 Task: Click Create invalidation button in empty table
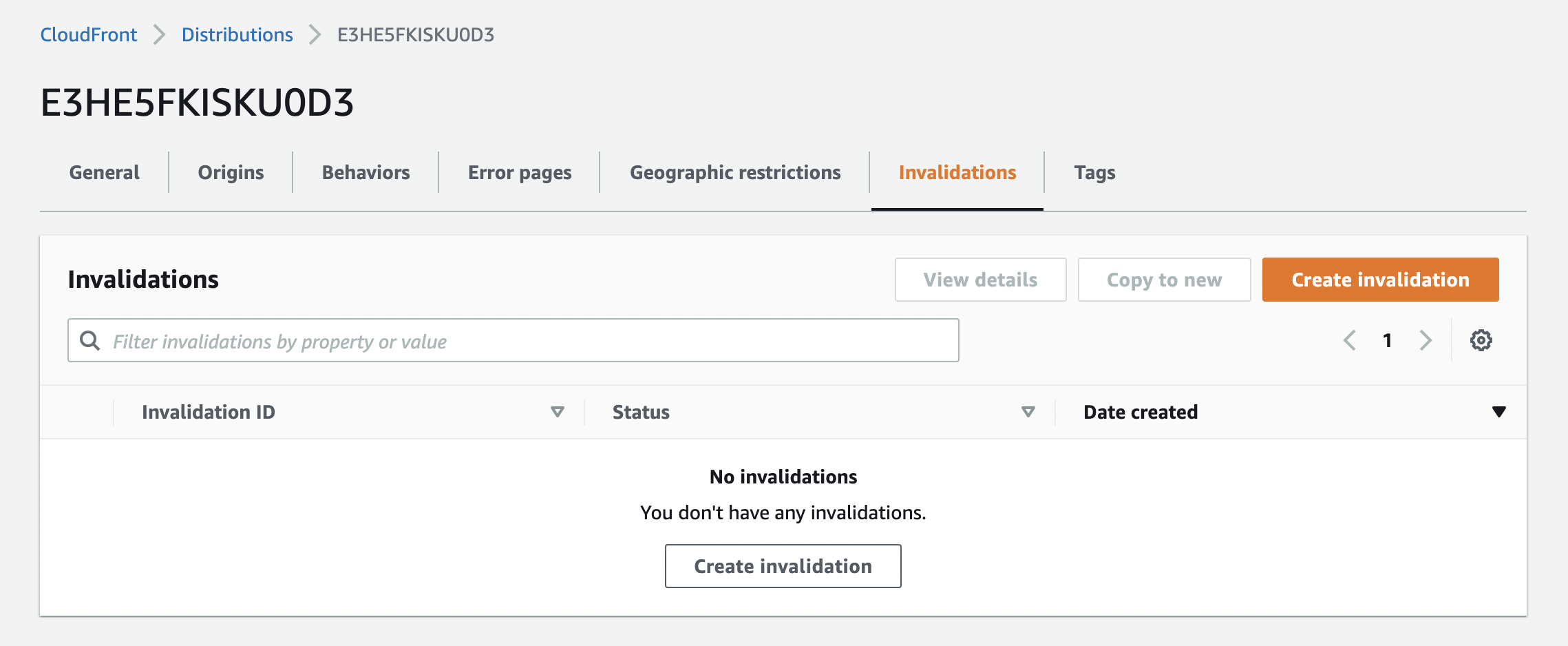click(x=783, y=566)
